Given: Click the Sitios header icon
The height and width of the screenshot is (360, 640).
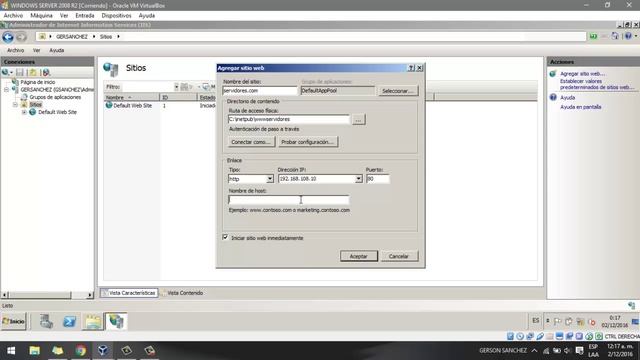Looking at the screenshot, I should pyautogui.click(x=111, y=69).
